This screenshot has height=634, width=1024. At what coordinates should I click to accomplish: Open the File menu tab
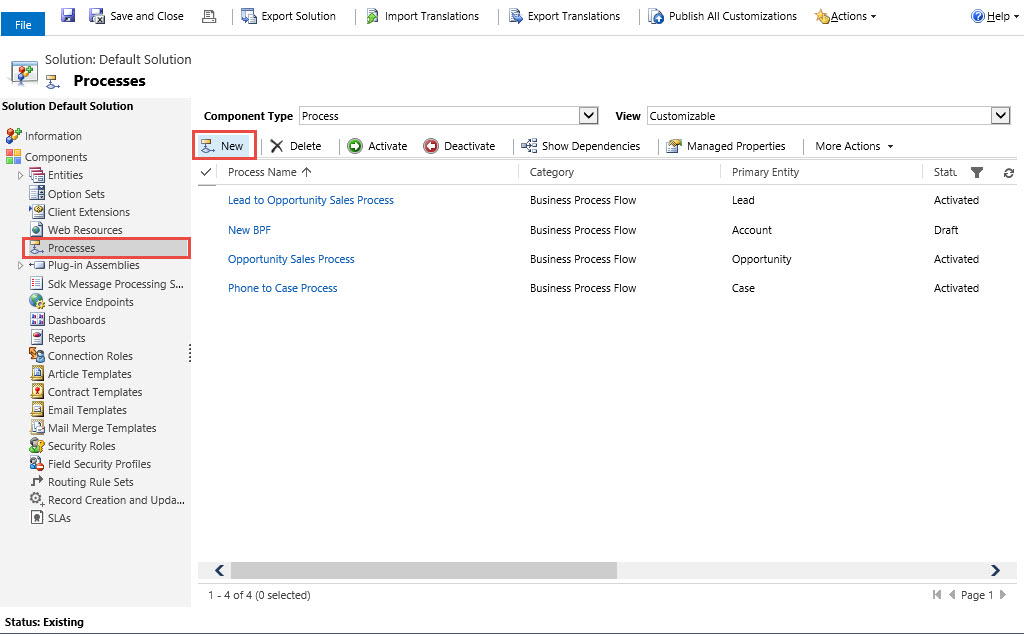pos(23,24)
